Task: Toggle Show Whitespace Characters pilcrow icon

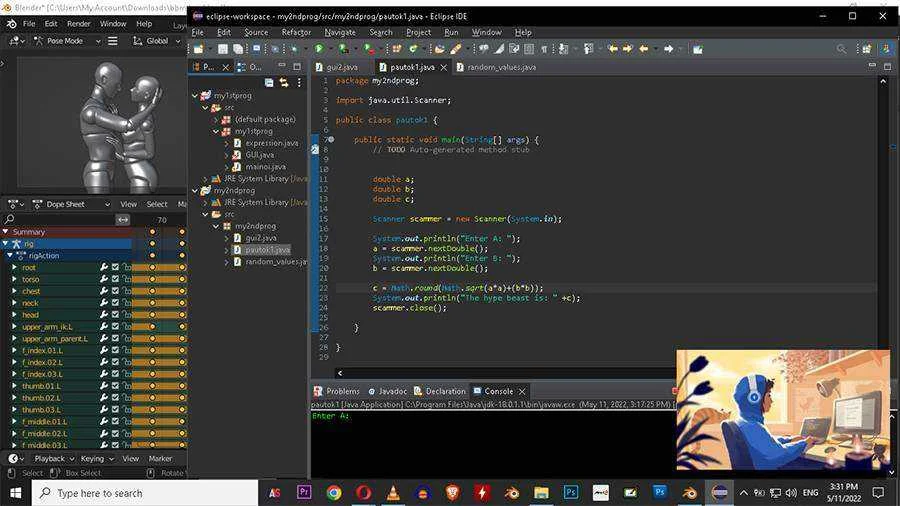Action: (544, 49)
